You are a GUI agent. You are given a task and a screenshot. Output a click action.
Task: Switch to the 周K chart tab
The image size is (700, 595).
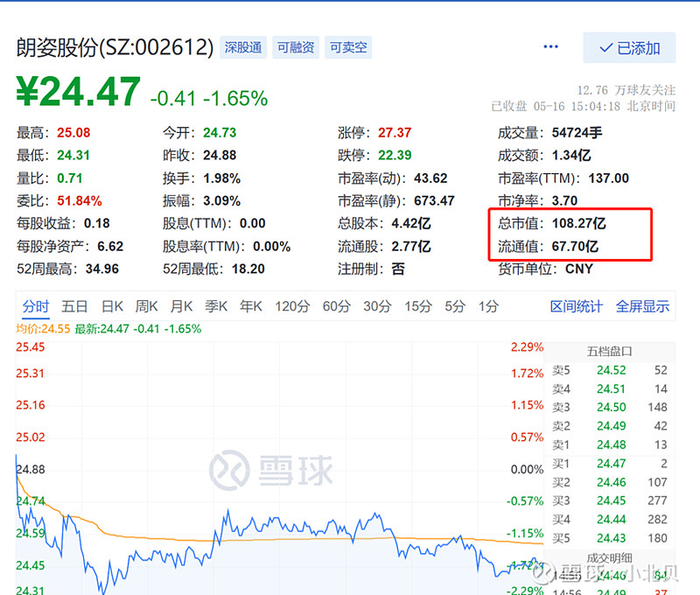[x=146, y=307]
